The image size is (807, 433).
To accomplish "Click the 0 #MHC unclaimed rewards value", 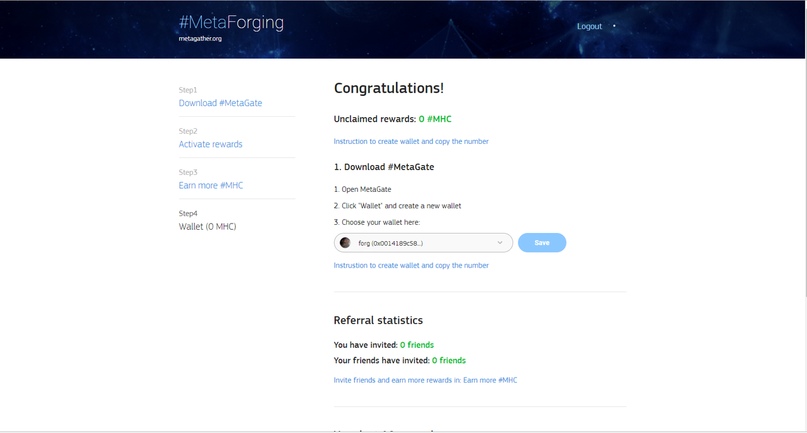I will click(x=435, y=119).
